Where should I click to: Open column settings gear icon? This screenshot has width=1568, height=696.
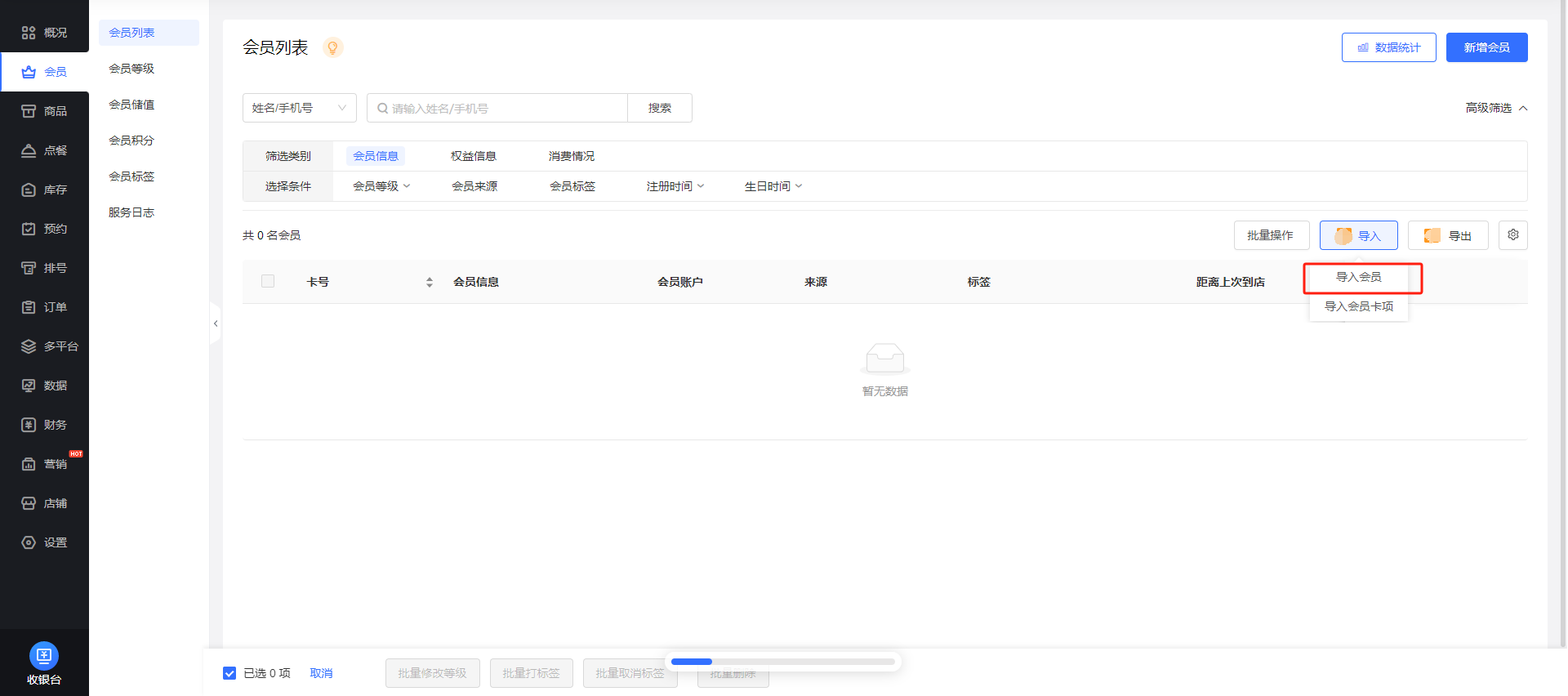1512,235
